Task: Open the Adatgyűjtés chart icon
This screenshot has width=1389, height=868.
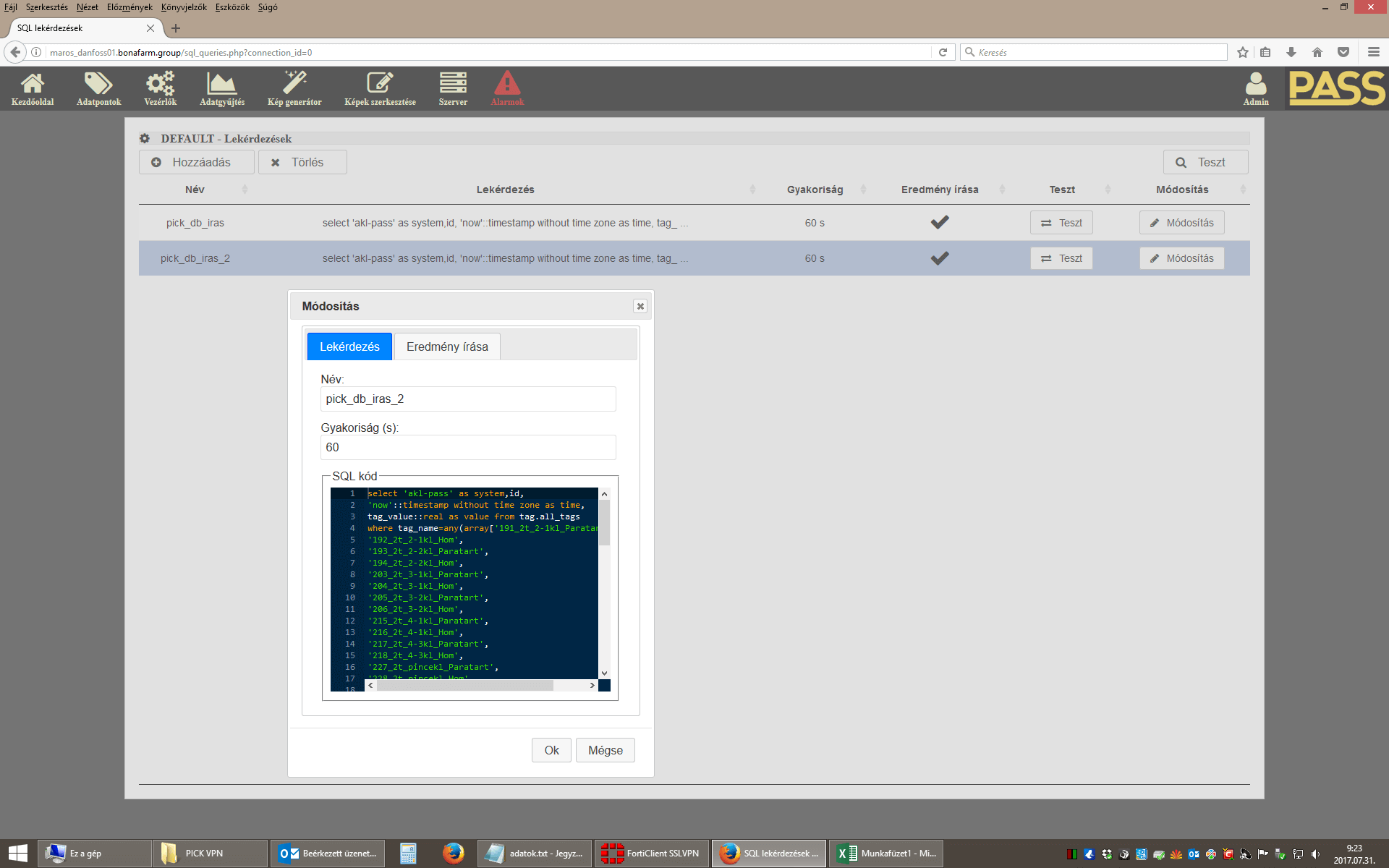Action: (x=222, y=88)
